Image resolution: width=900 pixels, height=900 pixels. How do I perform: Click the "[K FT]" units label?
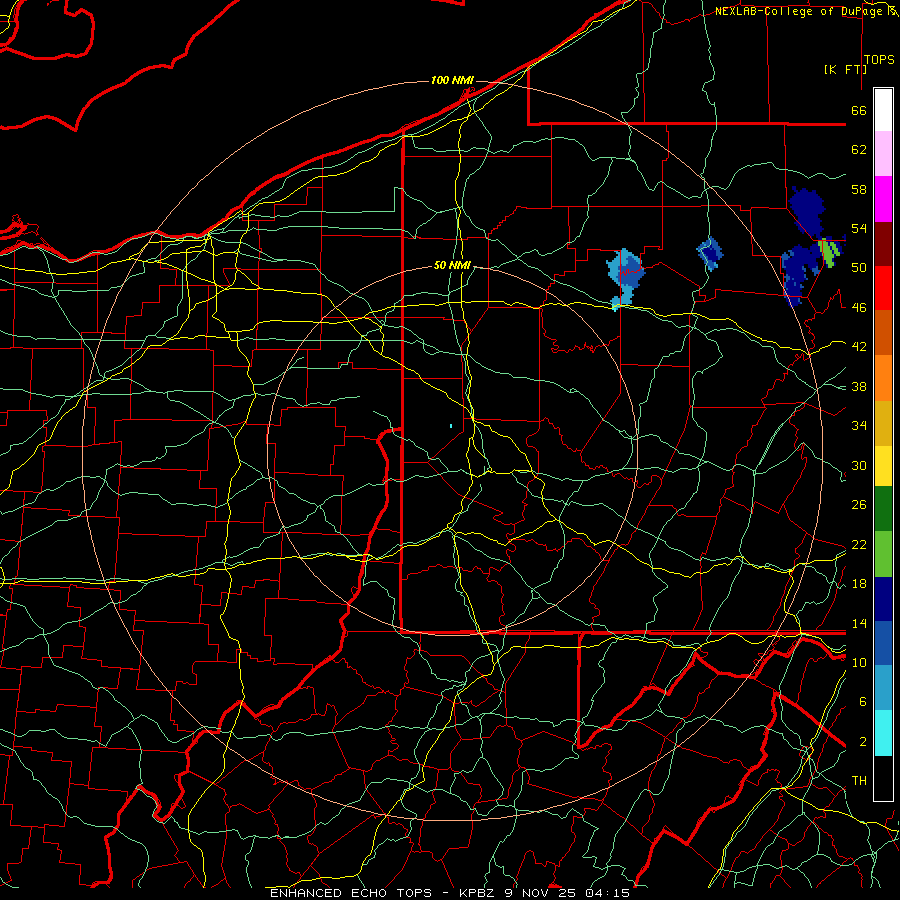click(845, 70)
